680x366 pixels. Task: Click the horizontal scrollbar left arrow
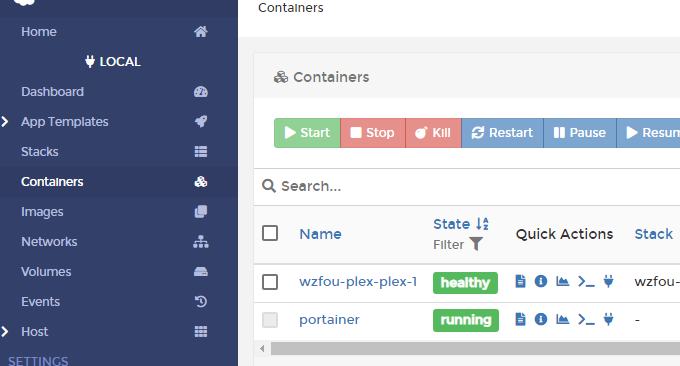pyautogui.click(x=262, y=348)
